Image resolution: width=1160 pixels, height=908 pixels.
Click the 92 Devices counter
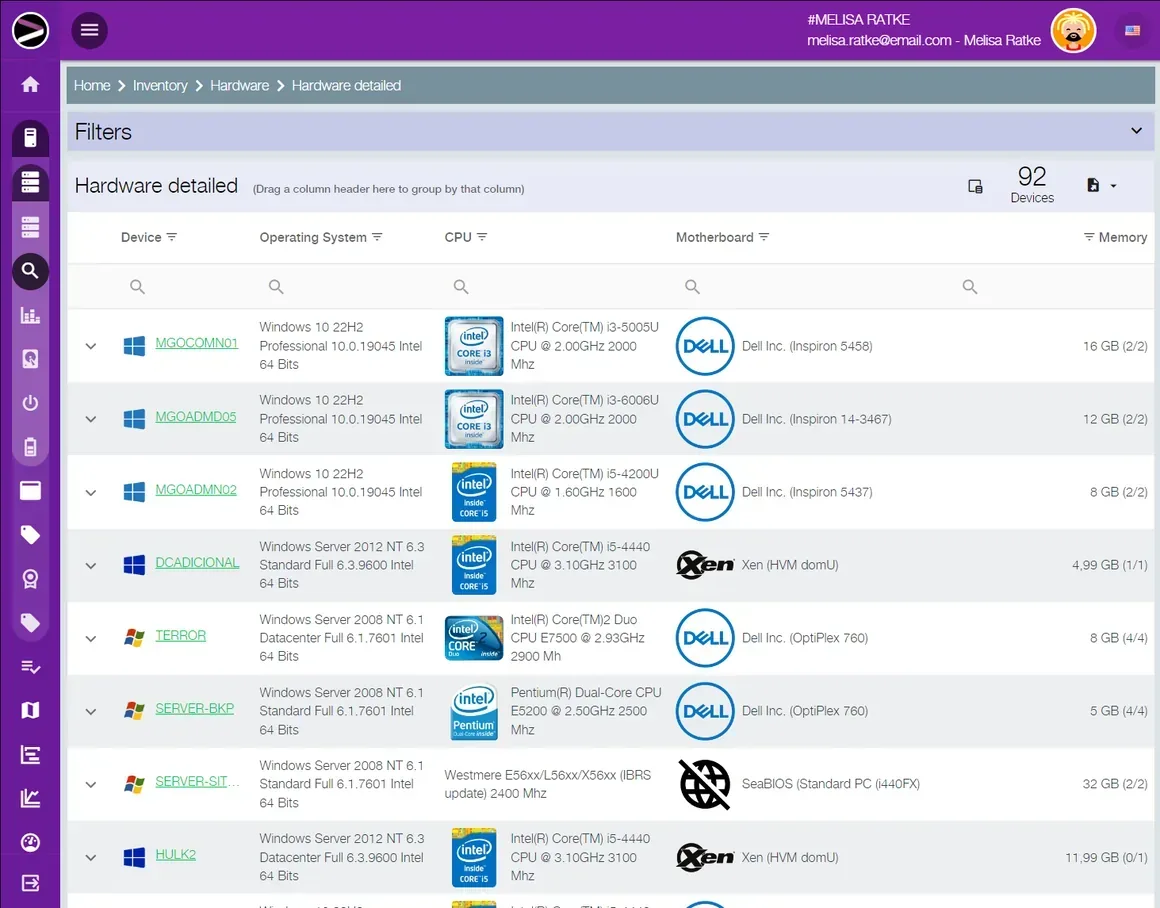point(1032,184)
